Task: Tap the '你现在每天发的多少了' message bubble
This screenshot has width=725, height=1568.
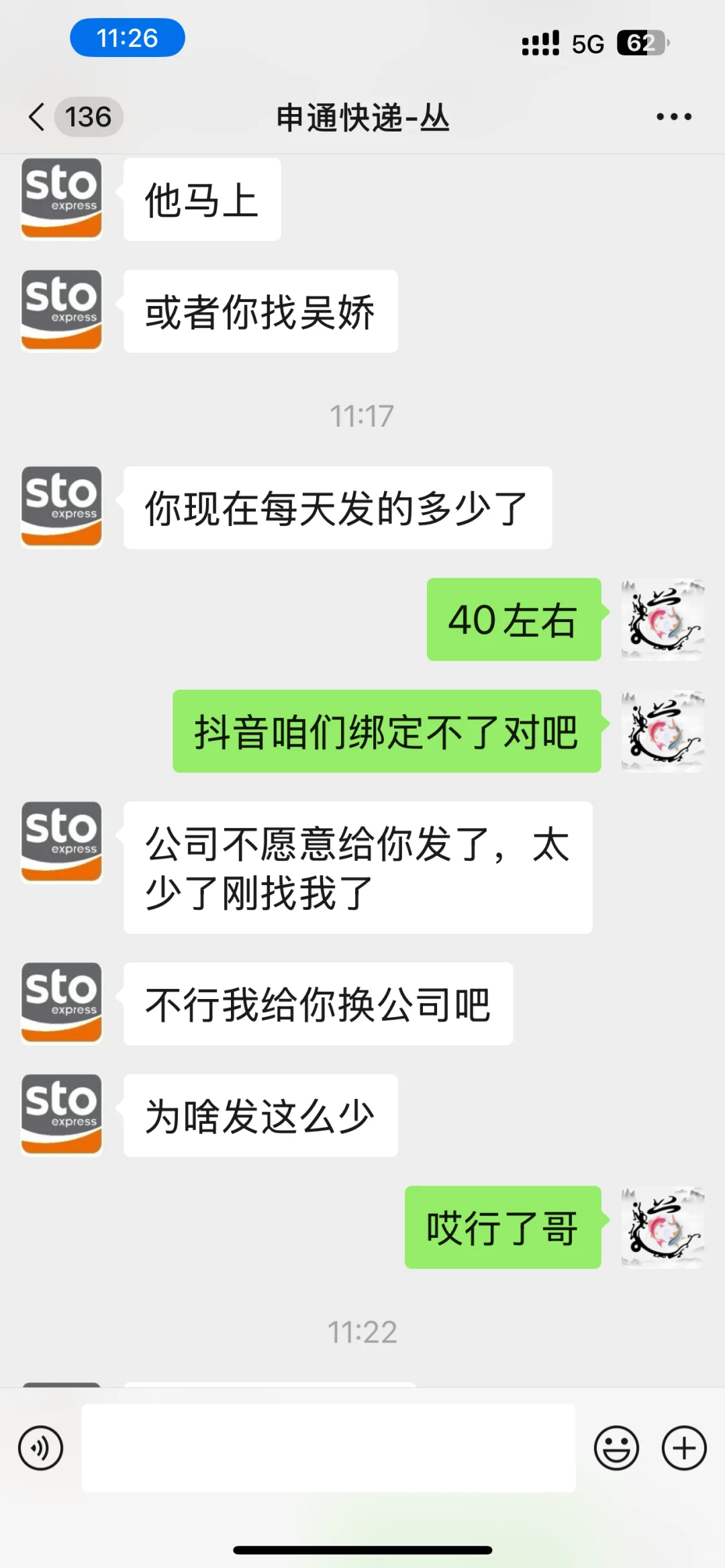Action: tap(338, 508)
